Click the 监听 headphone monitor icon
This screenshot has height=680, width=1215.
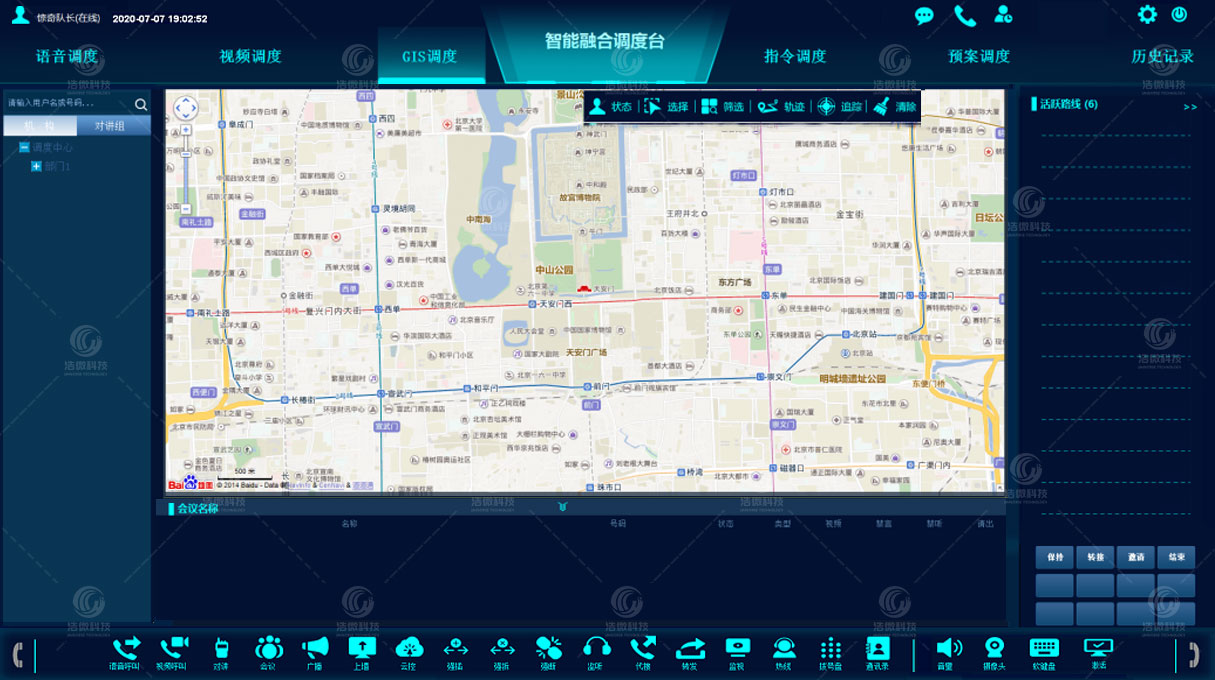tap(597, 649)
